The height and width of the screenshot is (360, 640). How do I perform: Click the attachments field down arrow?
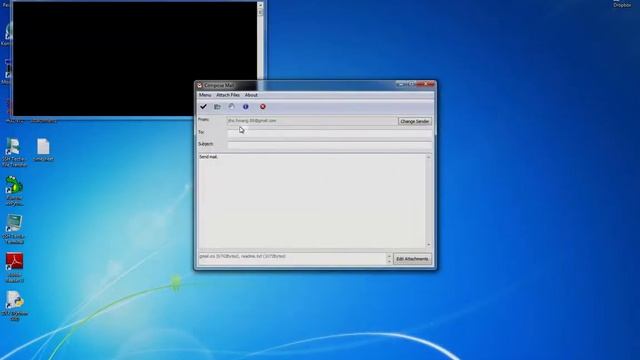click(x=389, y=261)
